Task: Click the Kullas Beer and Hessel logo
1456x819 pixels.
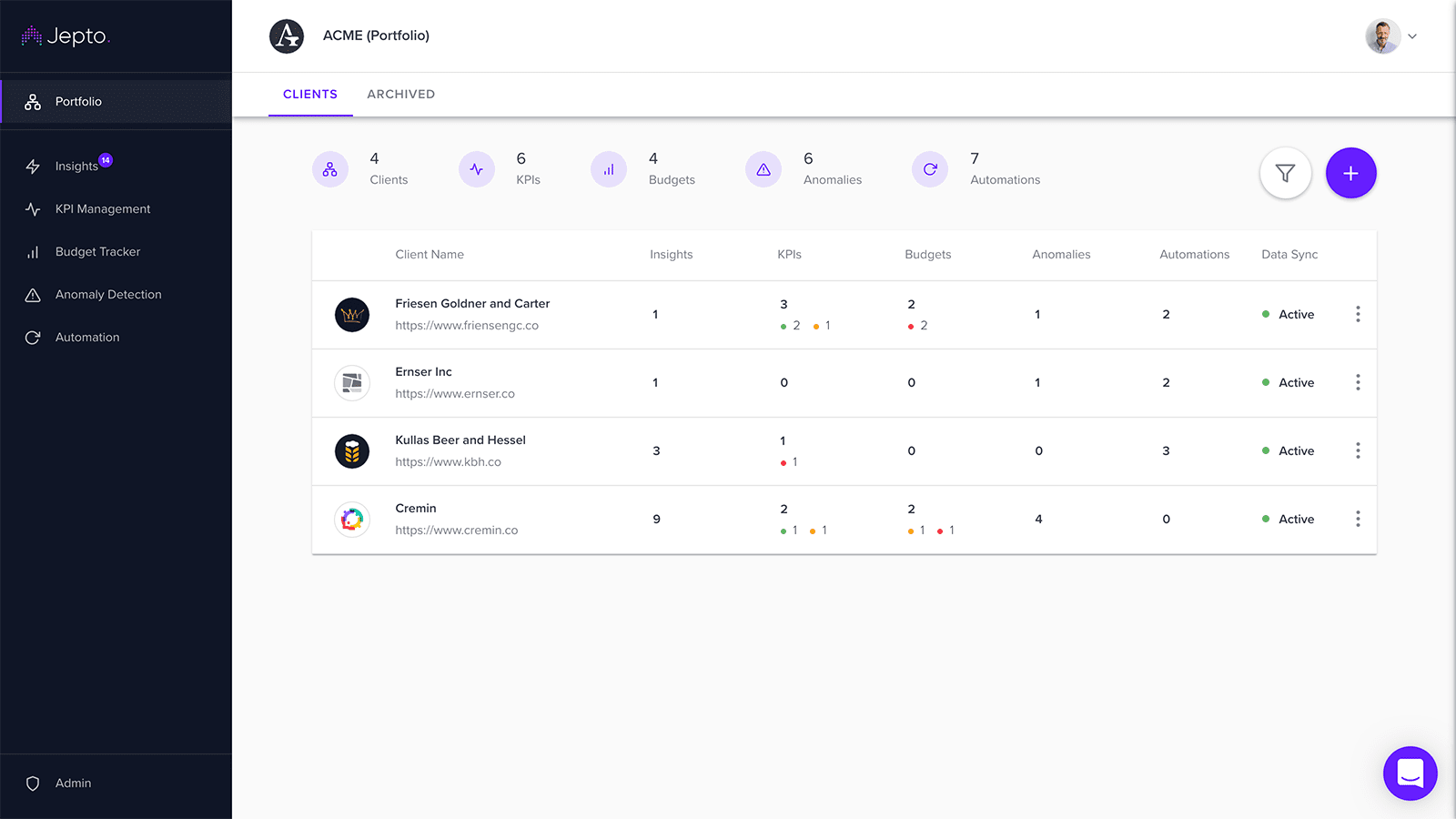Action: [x=352, y=451]
